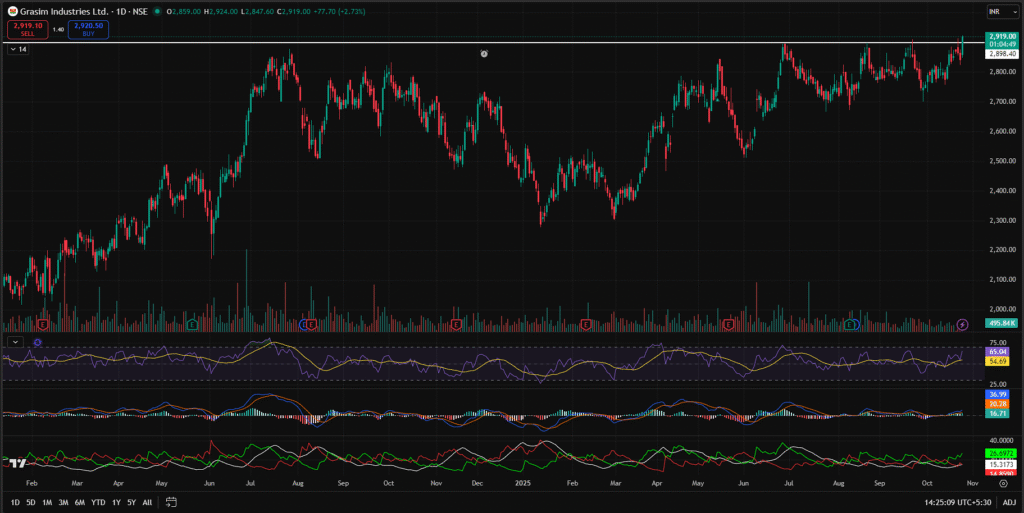Click the purple indicator icon in RSI pane

37,342
